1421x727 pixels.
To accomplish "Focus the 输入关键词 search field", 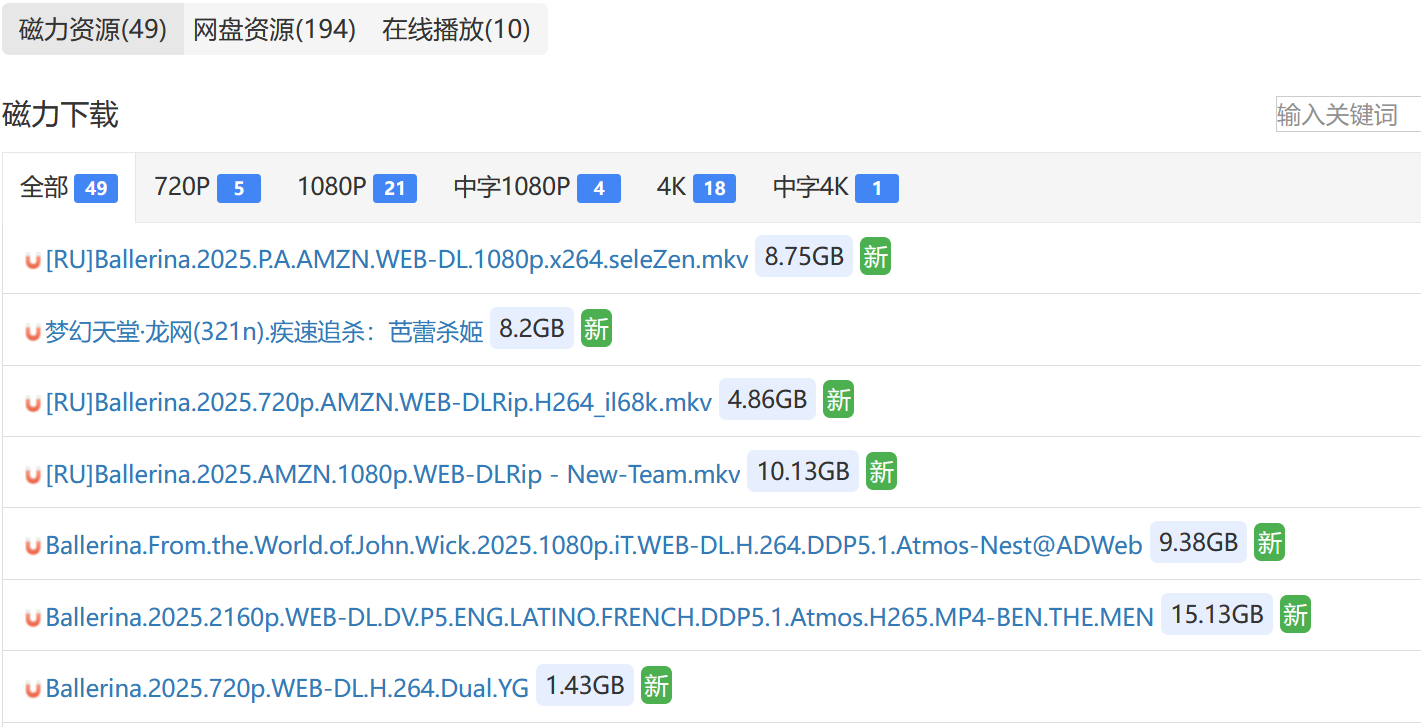I will (x=1348, y=114).
